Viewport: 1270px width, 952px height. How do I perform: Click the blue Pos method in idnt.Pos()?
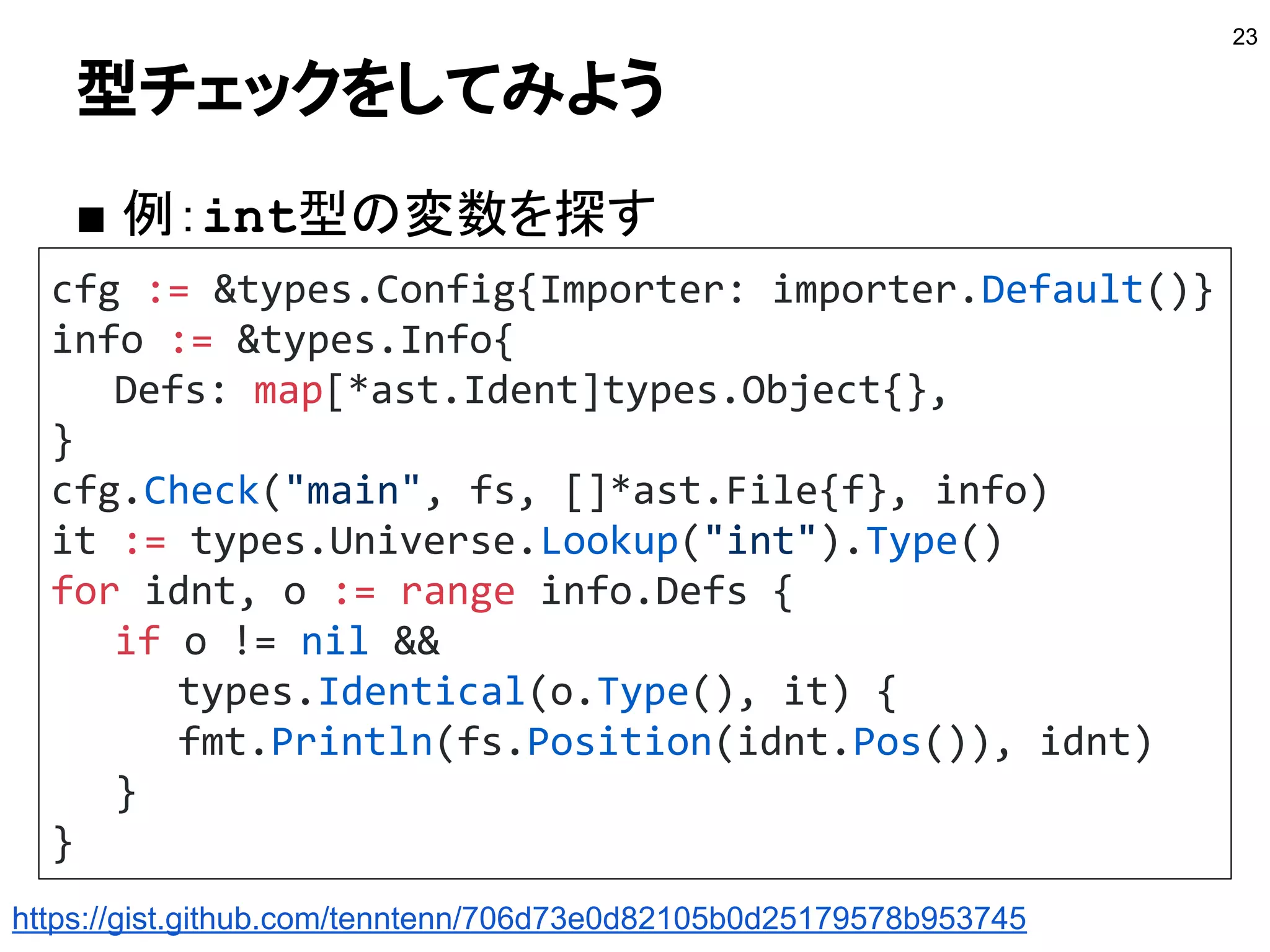(887, 741)
